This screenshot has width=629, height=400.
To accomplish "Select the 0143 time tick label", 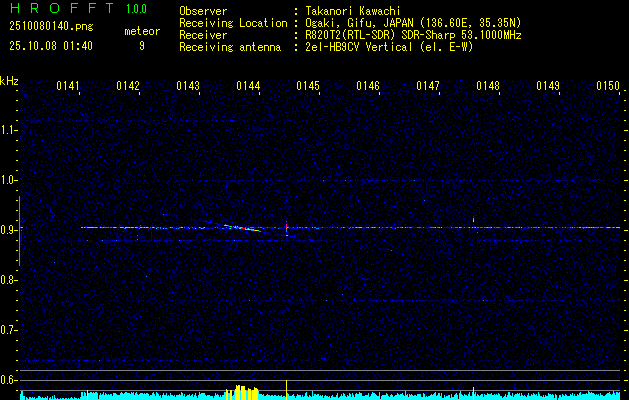I will coord(188,86).
